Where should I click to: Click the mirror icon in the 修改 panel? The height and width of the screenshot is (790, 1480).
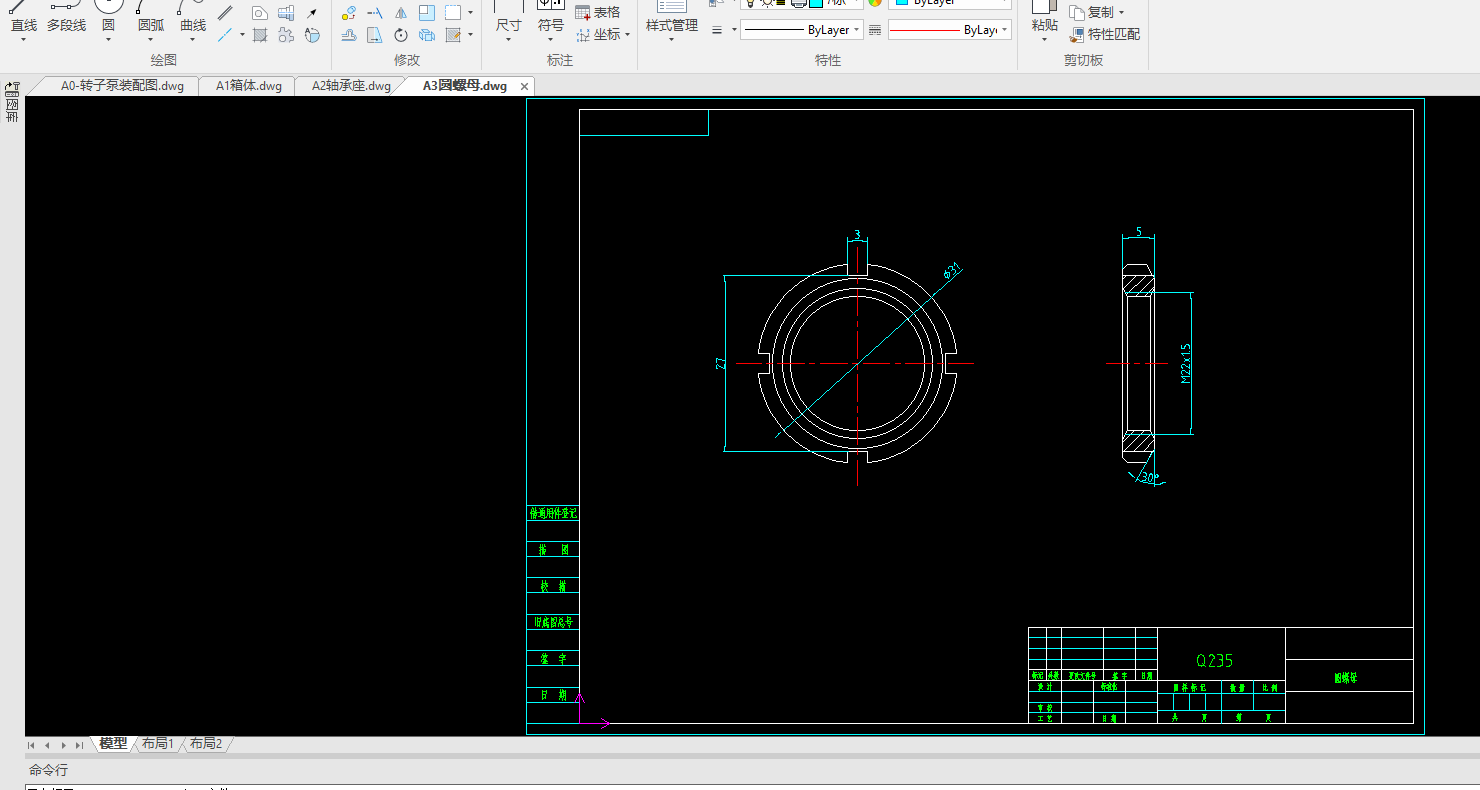tap(400, 13)
